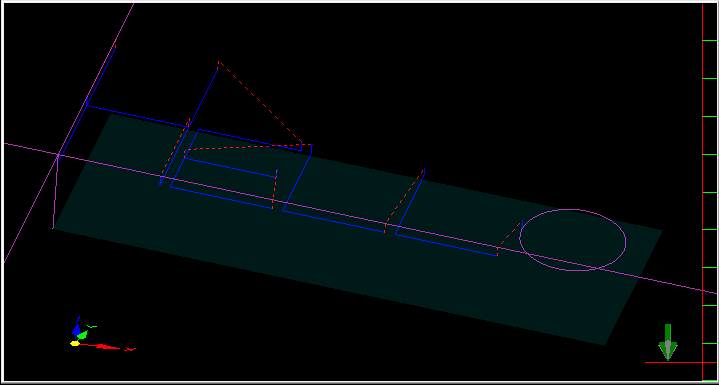This screenshot has width=719, height=385.
Task: Select the rightmost blue toolpath segment
Action: pyautogui.click(x=446, y=245)
